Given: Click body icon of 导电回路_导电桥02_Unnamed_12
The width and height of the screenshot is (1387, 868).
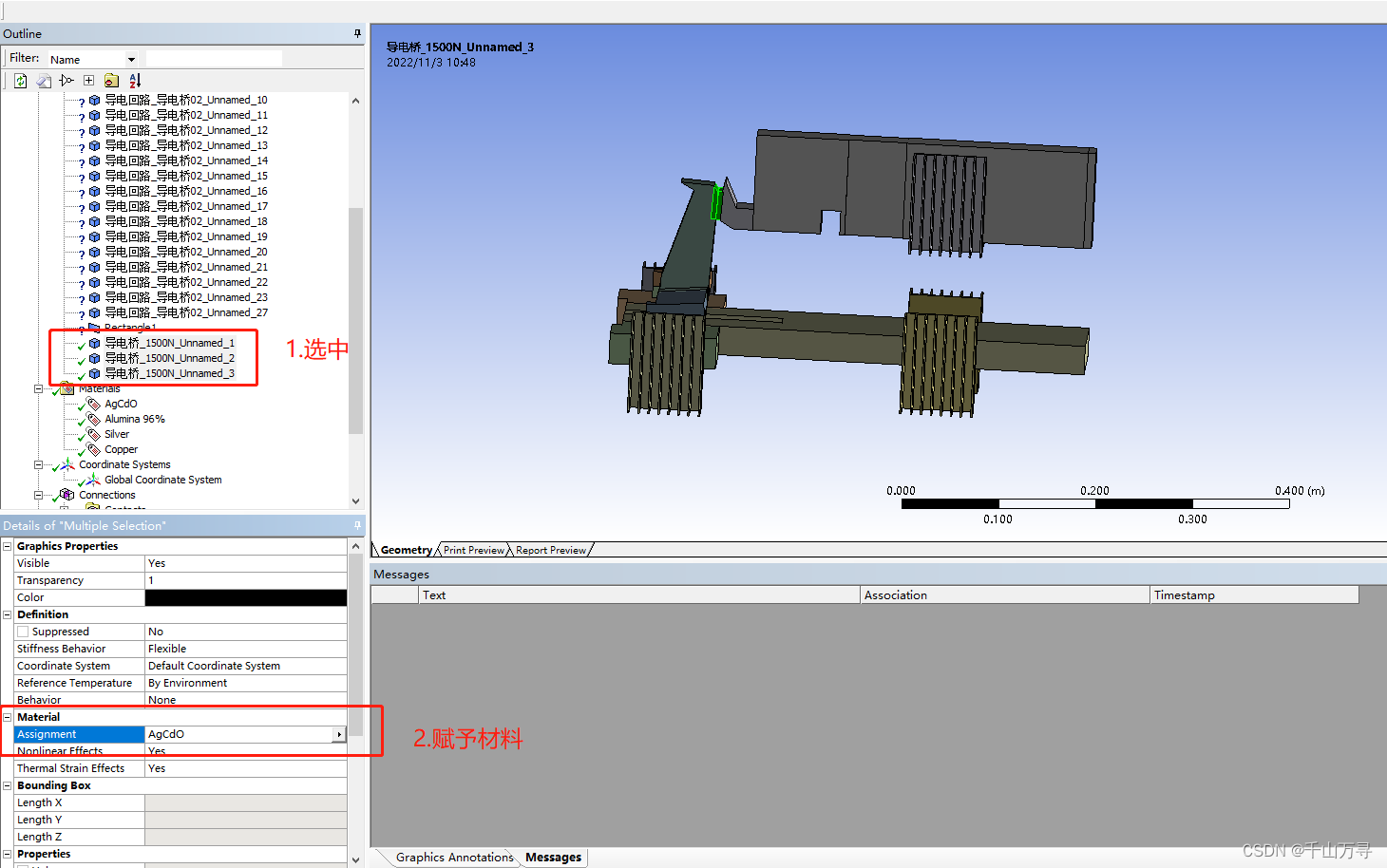Looking at the screenshot, I should point(94,130).
